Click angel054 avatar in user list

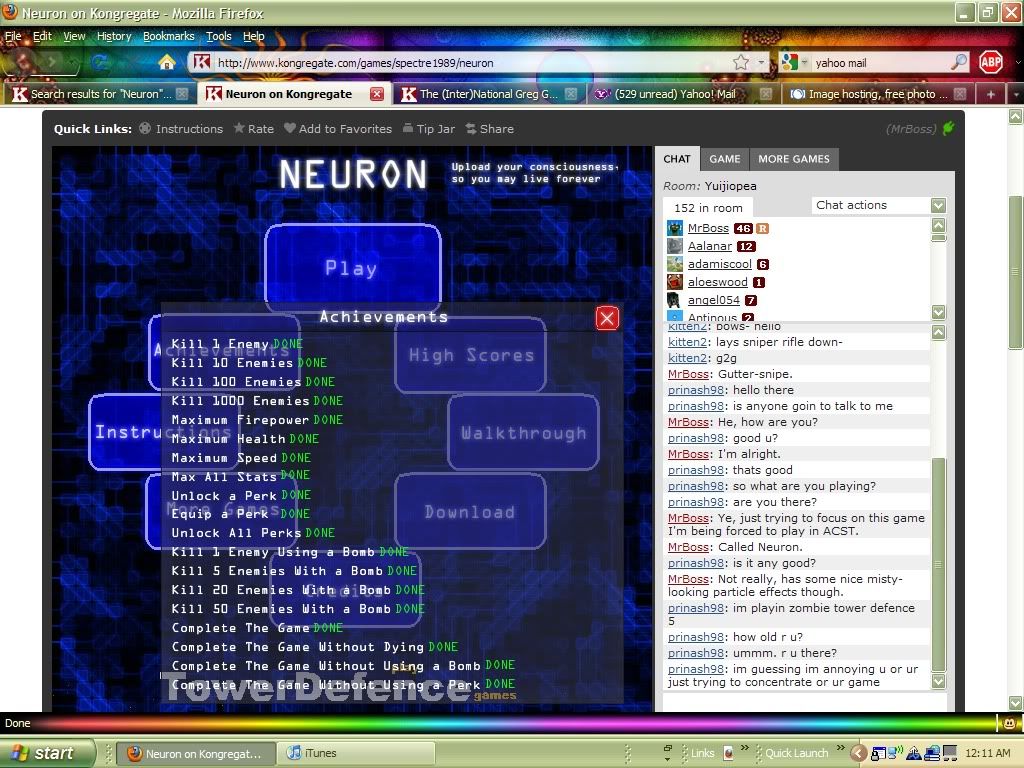675,300
